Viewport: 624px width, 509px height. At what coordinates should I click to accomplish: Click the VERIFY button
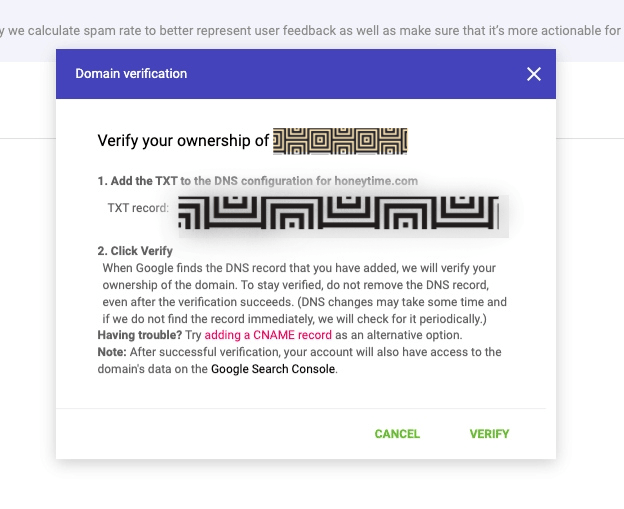point(489,434)
